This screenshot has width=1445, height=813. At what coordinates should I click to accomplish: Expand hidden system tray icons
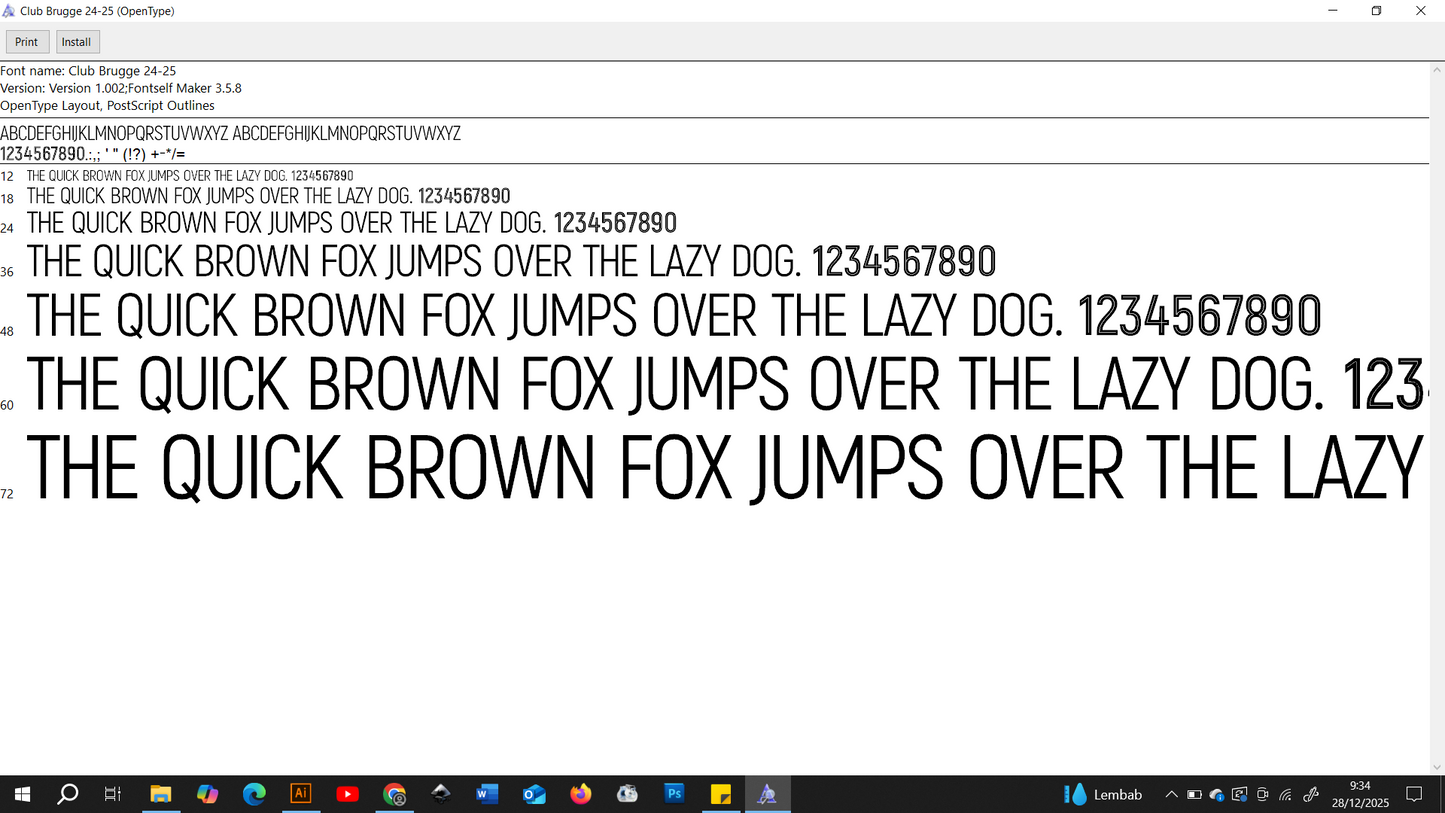1171,795
